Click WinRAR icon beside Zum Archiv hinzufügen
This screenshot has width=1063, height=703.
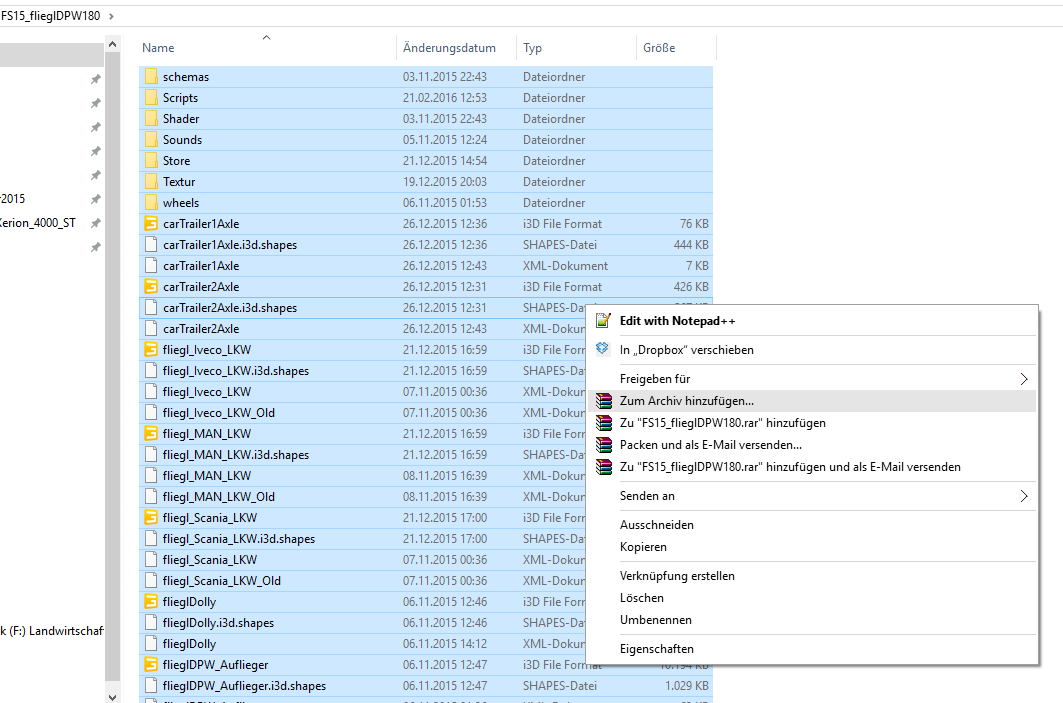(602, 401)
